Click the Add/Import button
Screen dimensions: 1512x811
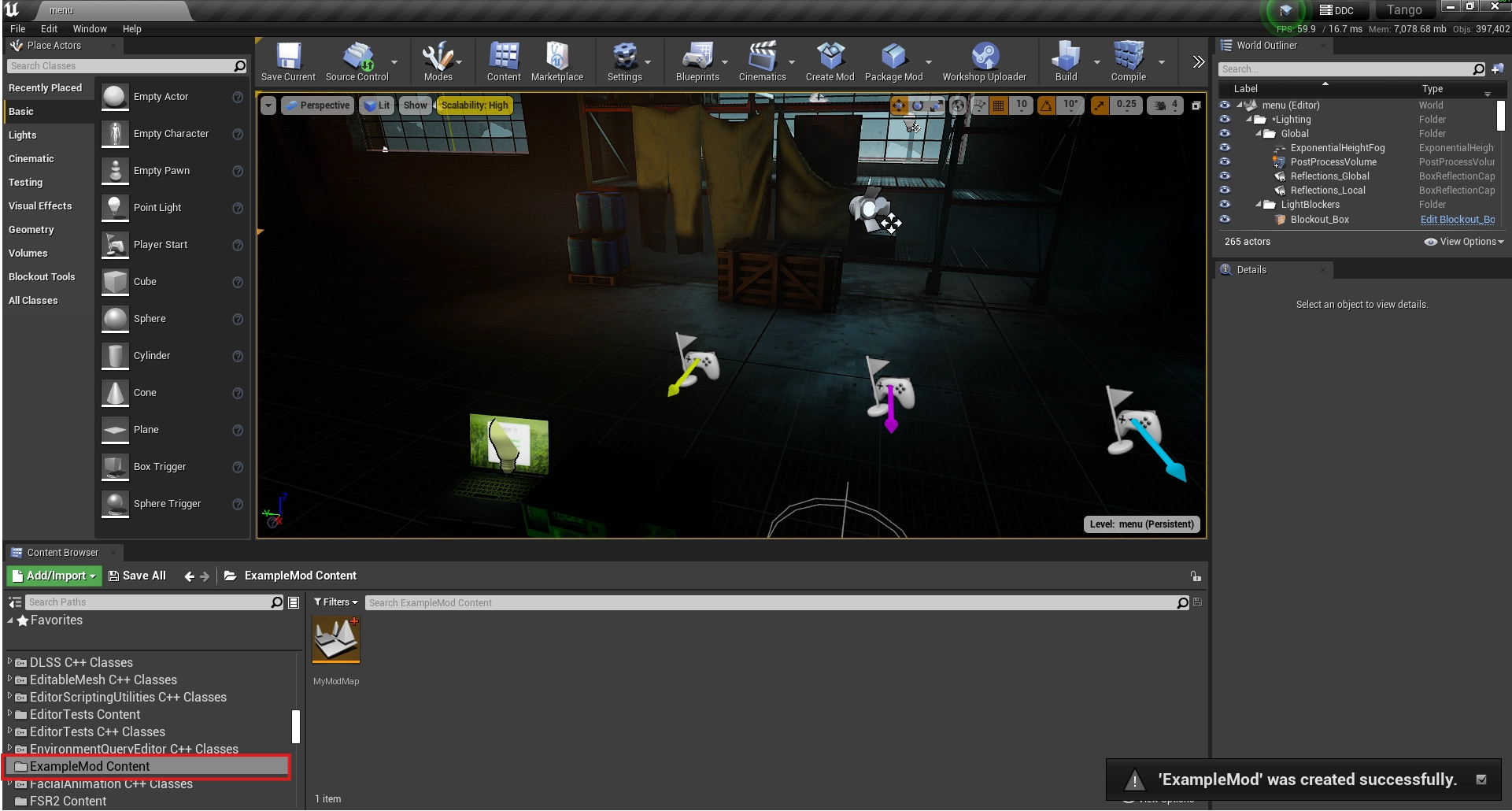click(x=54, y=576)
